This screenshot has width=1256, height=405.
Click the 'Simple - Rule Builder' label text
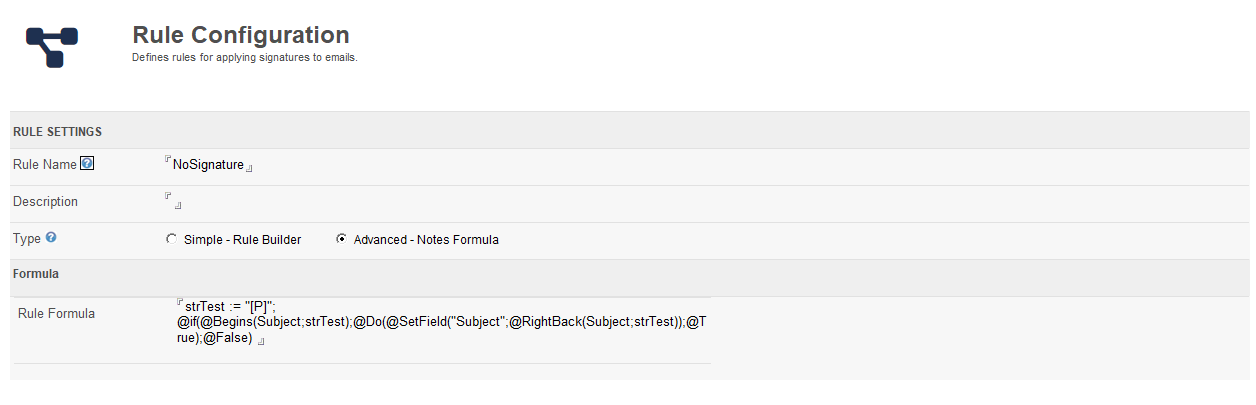(242, 240)
